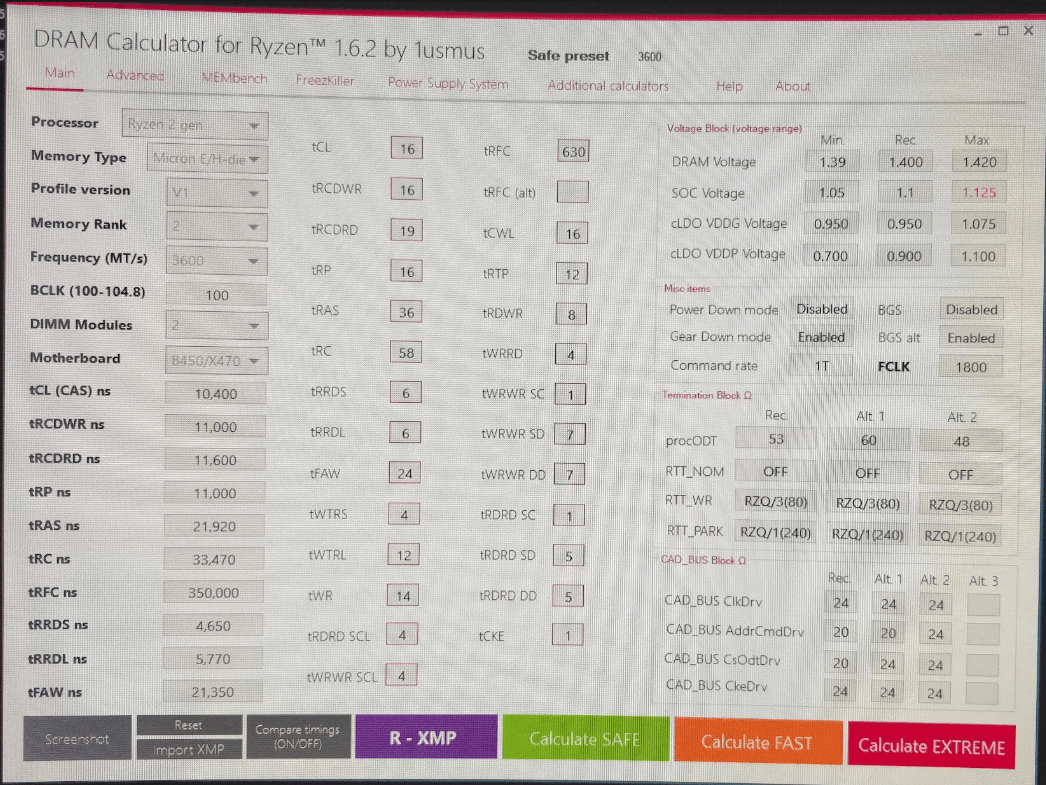
Task: Click the Calculate FAST button
Action: (758, 742)
